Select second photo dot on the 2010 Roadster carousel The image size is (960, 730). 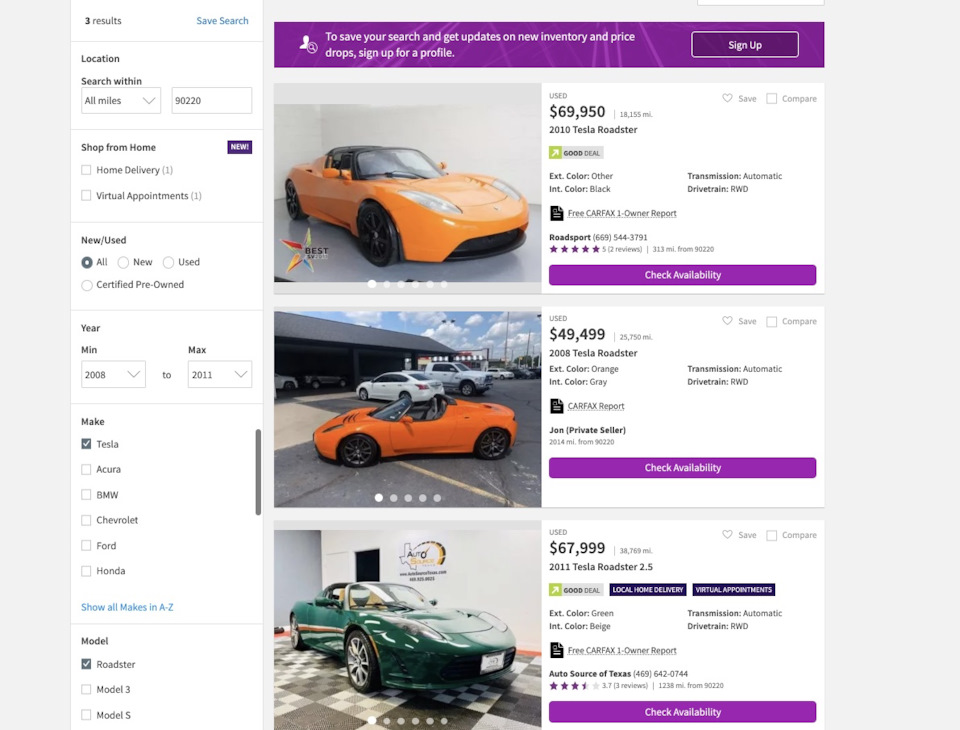(386, 284)
